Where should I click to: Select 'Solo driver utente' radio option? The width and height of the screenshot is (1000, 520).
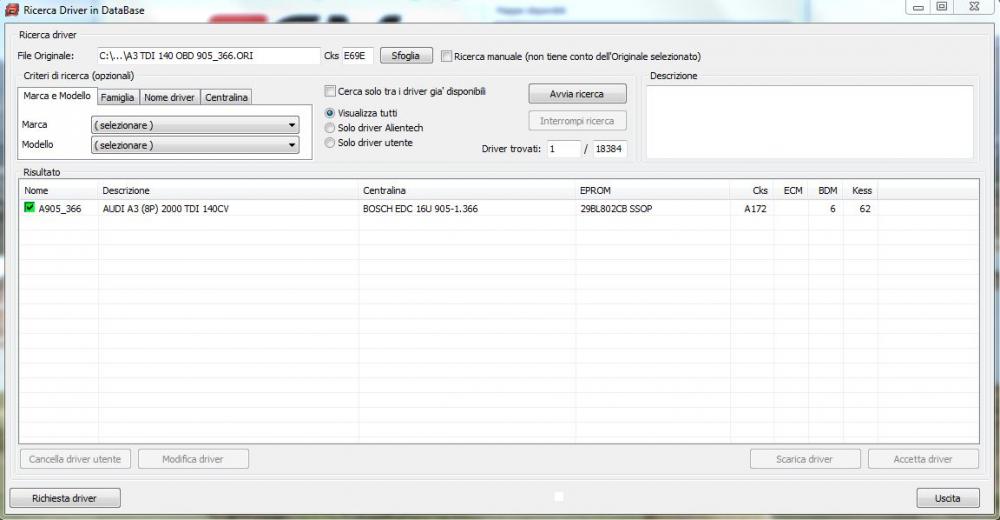330,143
